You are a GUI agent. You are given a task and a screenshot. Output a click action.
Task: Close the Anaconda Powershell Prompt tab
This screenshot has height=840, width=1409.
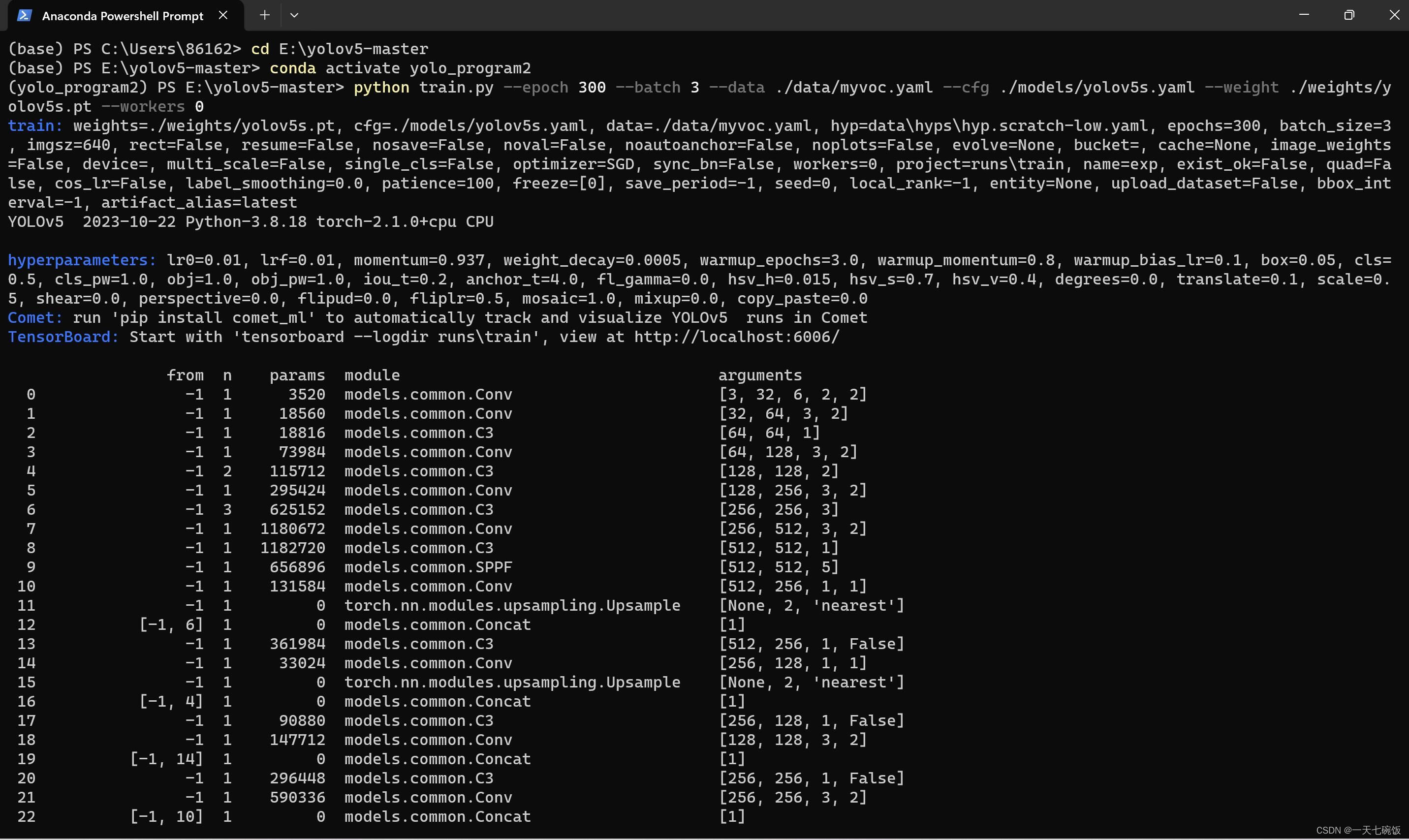[x=223, y=15]
